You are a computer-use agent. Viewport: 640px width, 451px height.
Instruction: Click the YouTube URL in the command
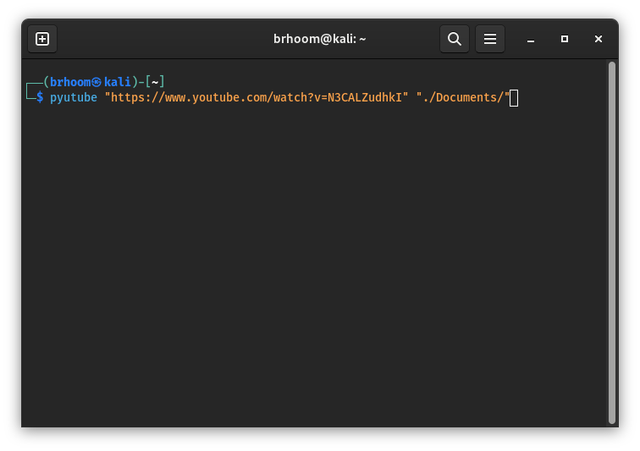(256, 97)
